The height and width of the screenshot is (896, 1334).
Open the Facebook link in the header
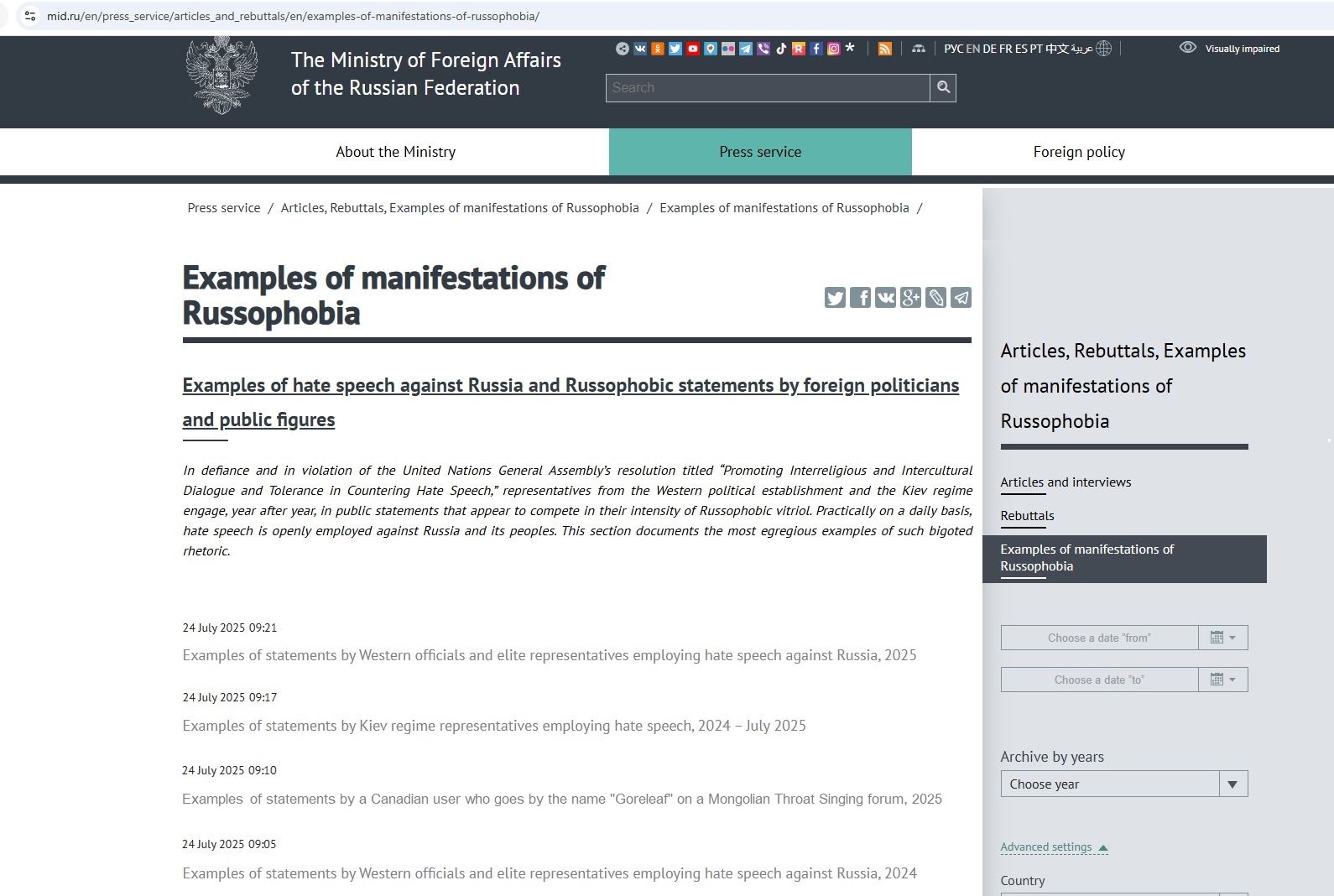tap(816, 49)
